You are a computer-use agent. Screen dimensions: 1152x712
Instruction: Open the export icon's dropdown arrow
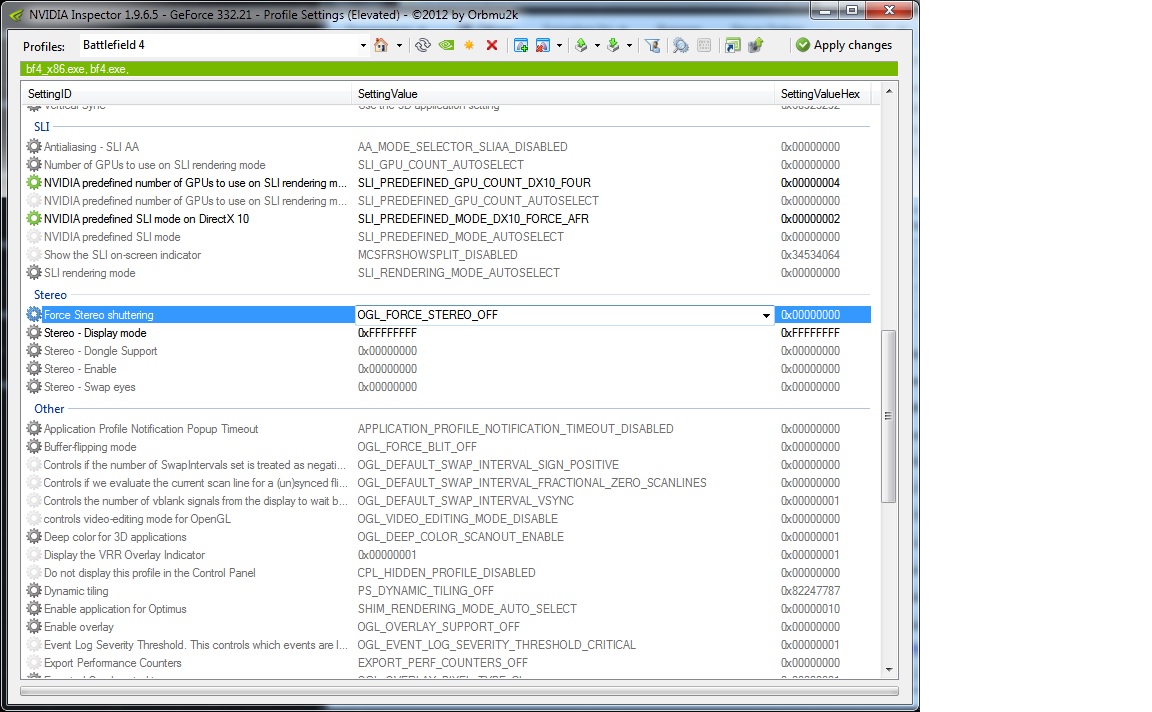coord(597,46)
